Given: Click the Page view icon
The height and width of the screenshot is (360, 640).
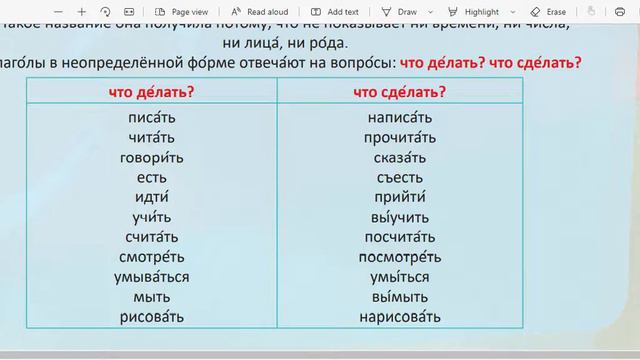Looking at the screenshot, I should [160, 12].
